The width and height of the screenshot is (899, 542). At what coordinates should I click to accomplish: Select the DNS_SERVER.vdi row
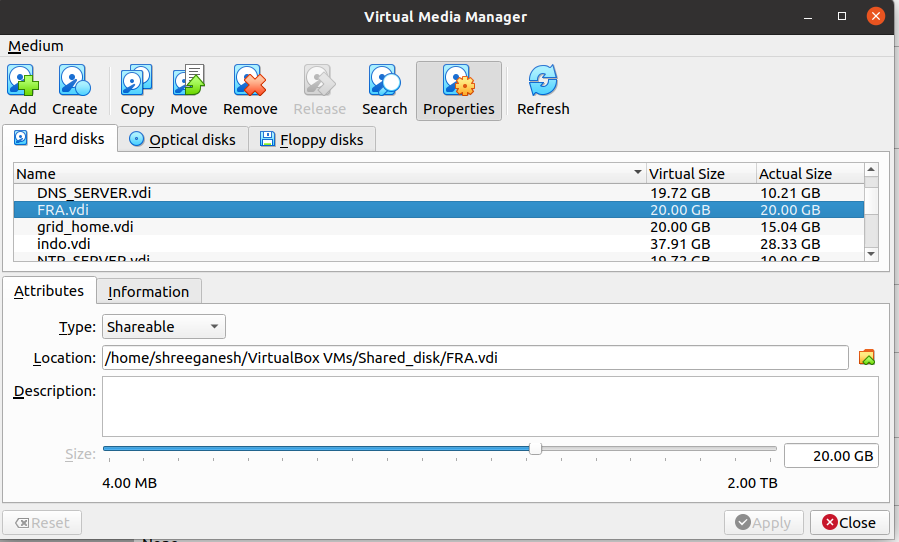[x=439, y=193]
